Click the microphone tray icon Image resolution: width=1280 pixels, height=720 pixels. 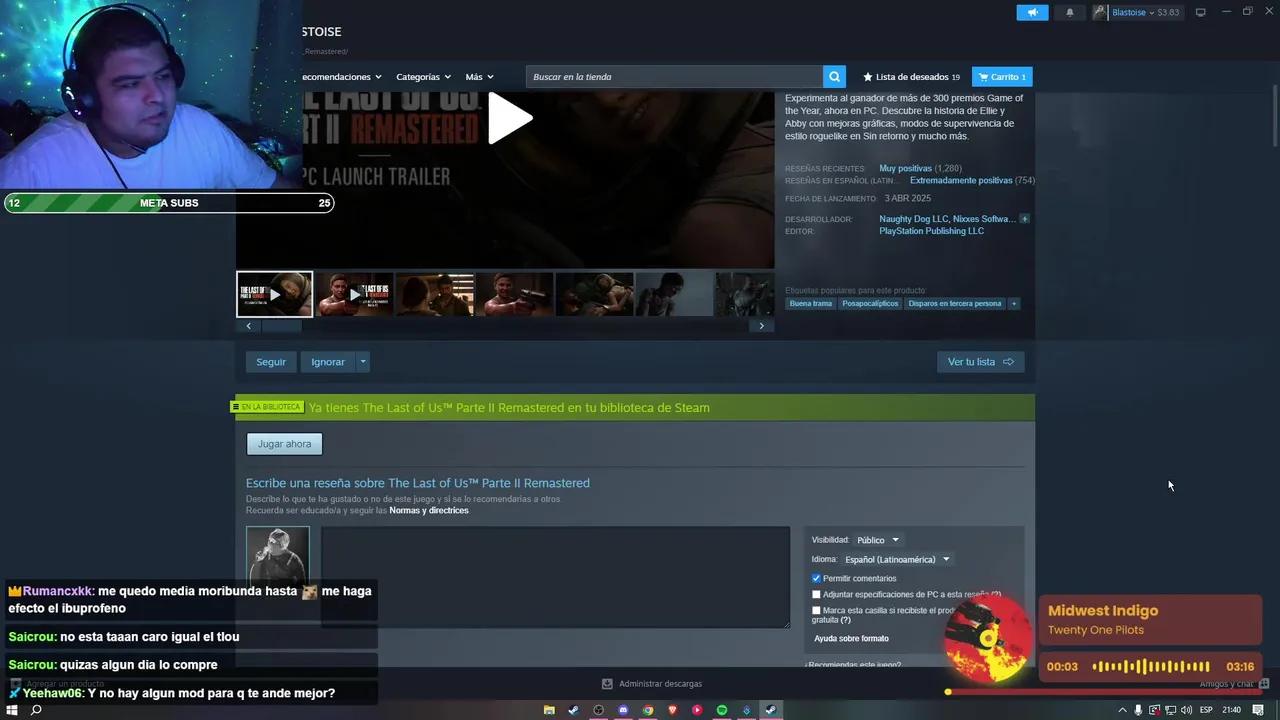coord(1138,710)
